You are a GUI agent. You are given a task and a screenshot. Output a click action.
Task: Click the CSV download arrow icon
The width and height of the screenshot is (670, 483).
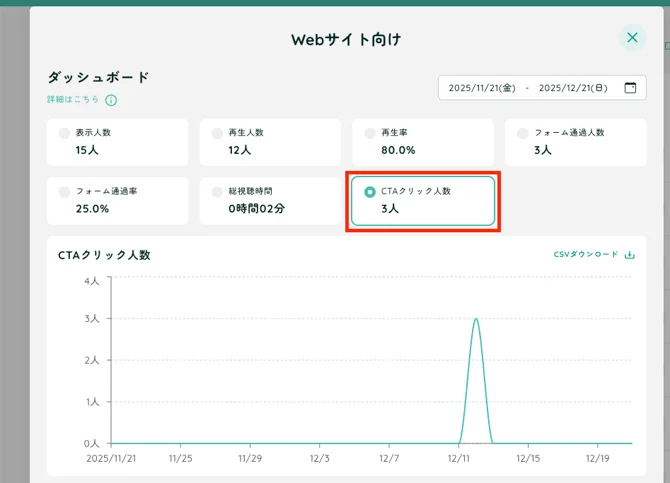click(630, 255)
